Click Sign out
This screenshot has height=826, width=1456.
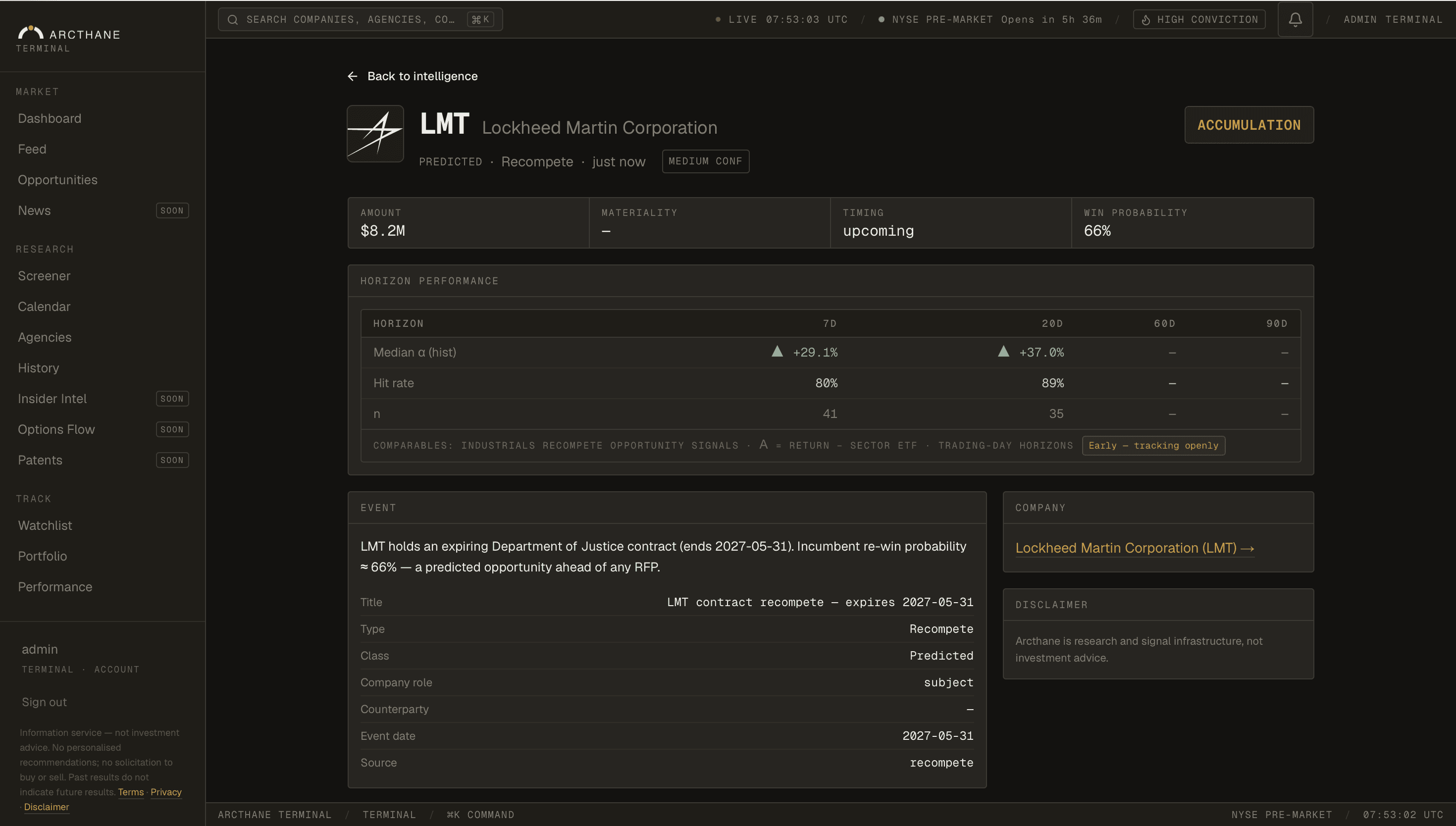click(x=44, y=702)
